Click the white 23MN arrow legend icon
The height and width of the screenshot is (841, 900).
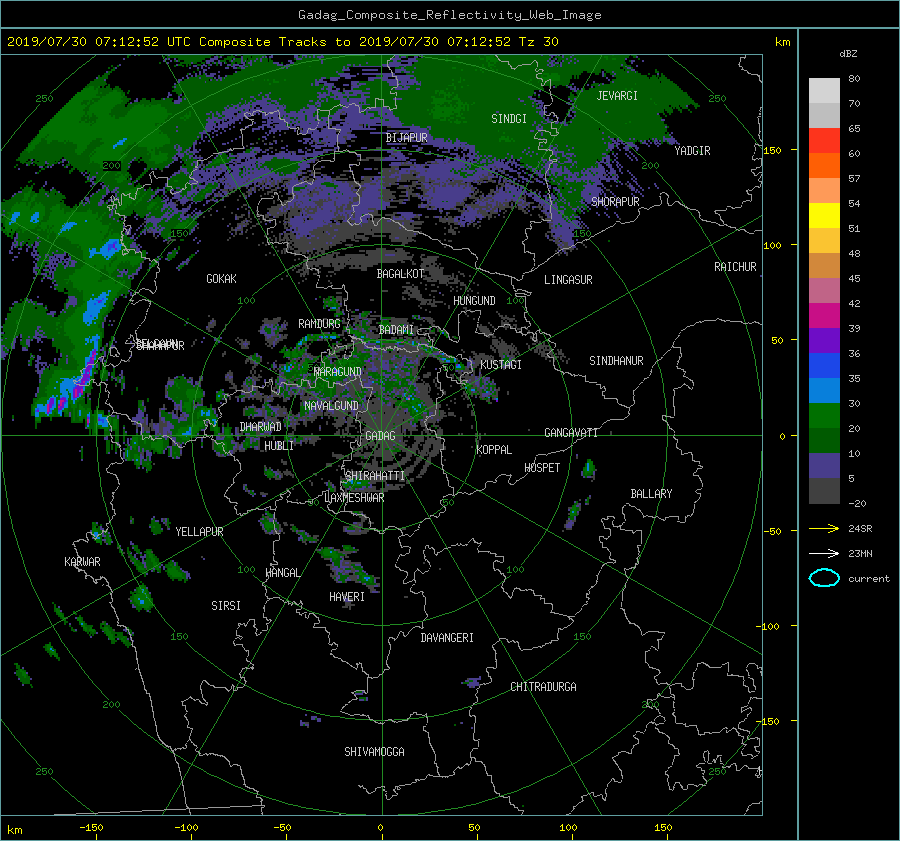coord(824,553)
